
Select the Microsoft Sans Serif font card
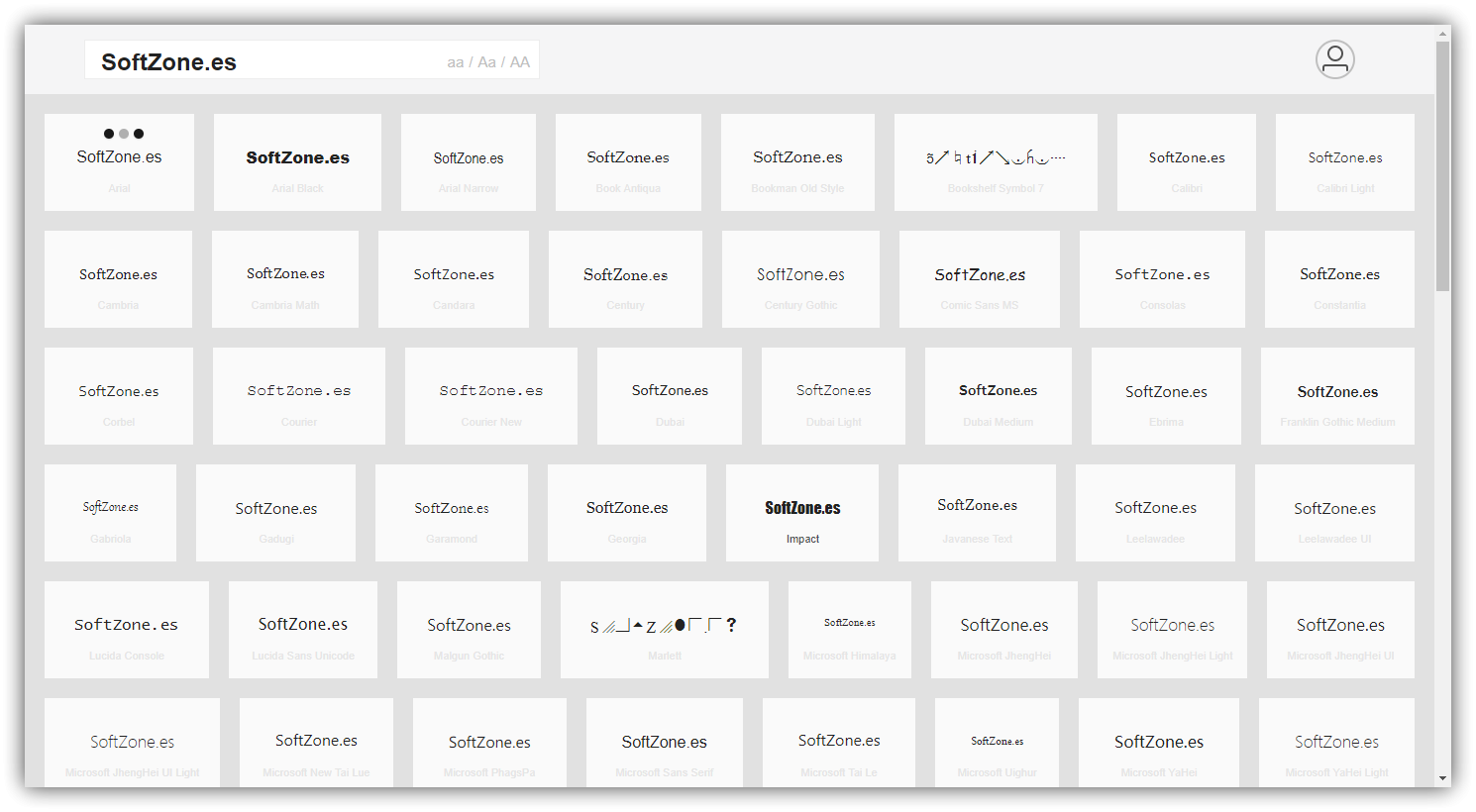coord(665,743)
